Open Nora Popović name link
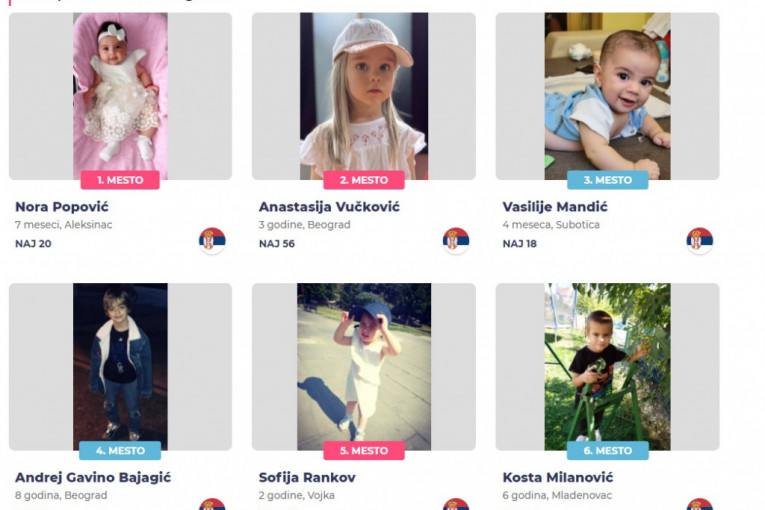 (62, 207)
